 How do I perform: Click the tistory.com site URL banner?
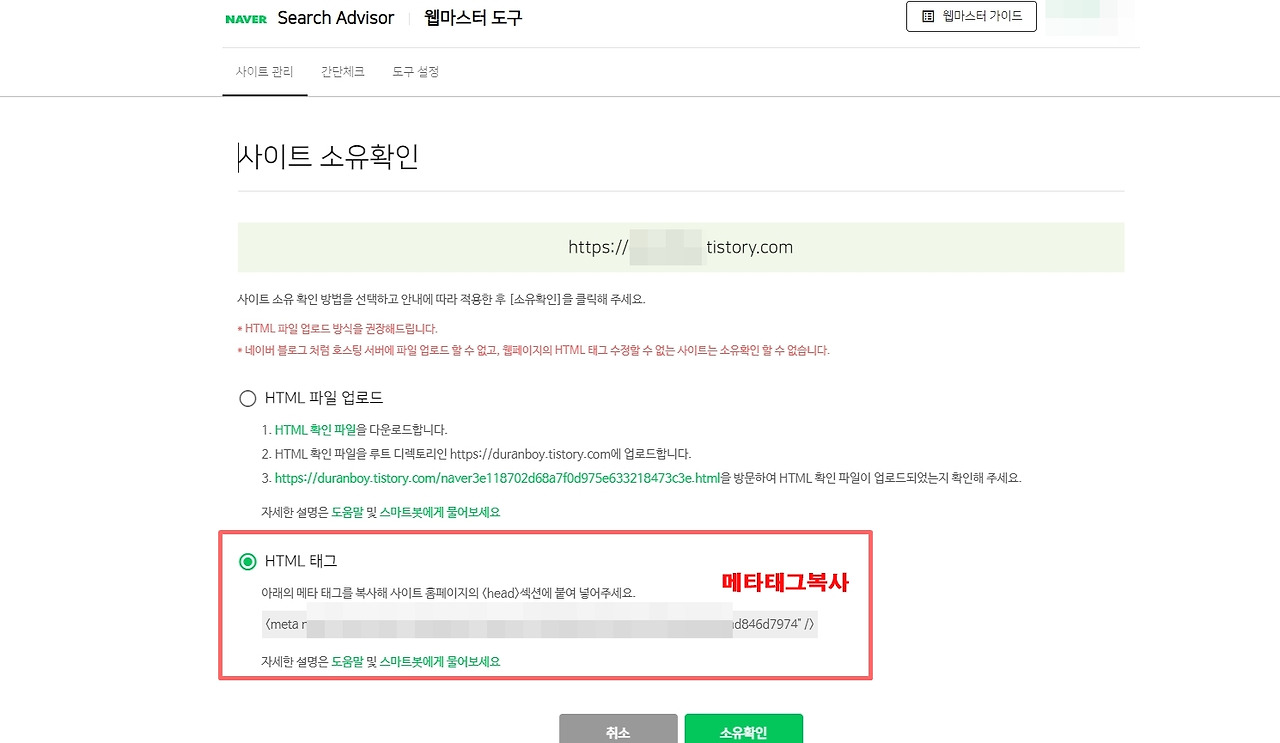pyautogui.click(x=681, y=247)
